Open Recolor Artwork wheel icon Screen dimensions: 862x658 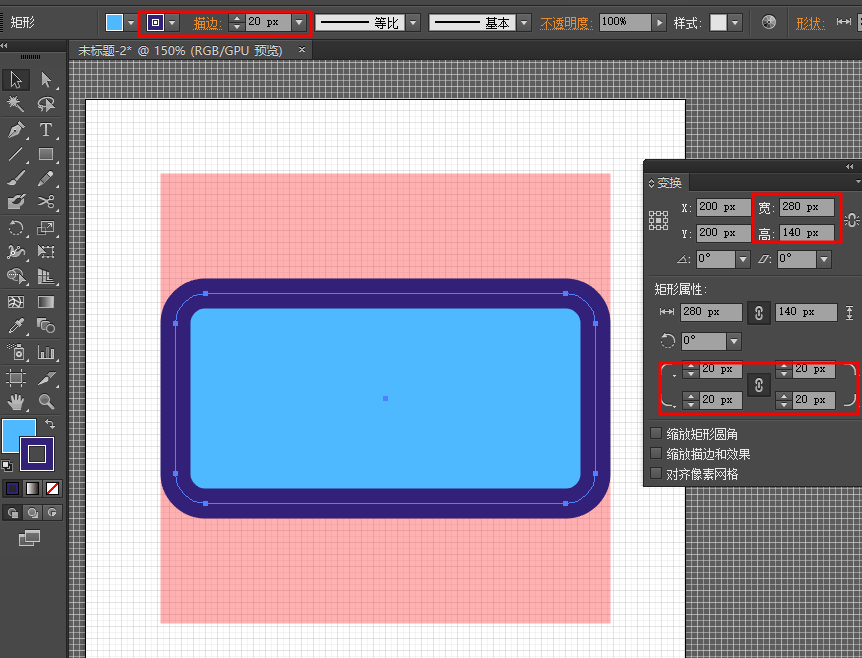click(x=769, y=22)
